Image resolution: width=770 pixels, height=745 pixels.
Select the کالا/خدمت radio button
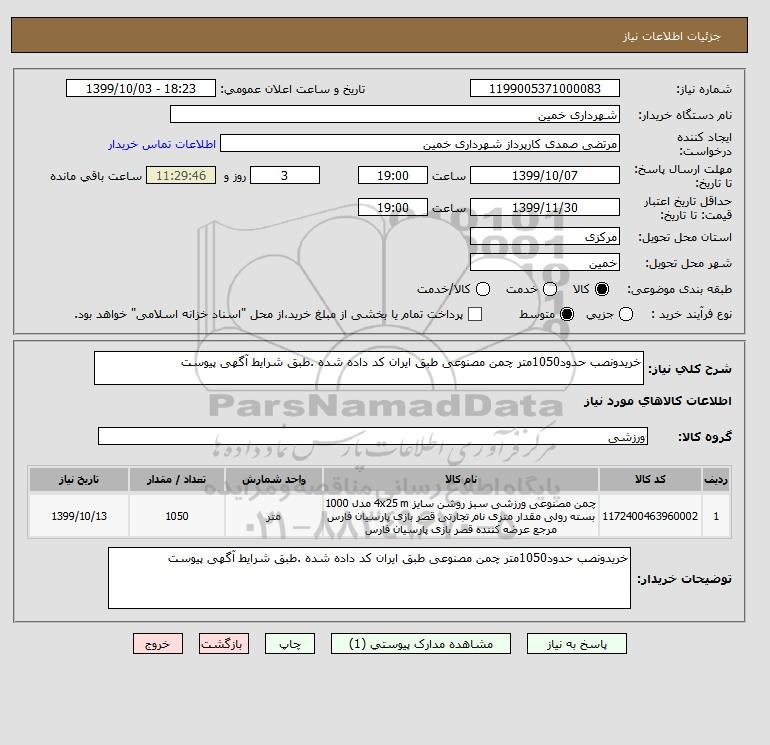[x=483, y=289]
